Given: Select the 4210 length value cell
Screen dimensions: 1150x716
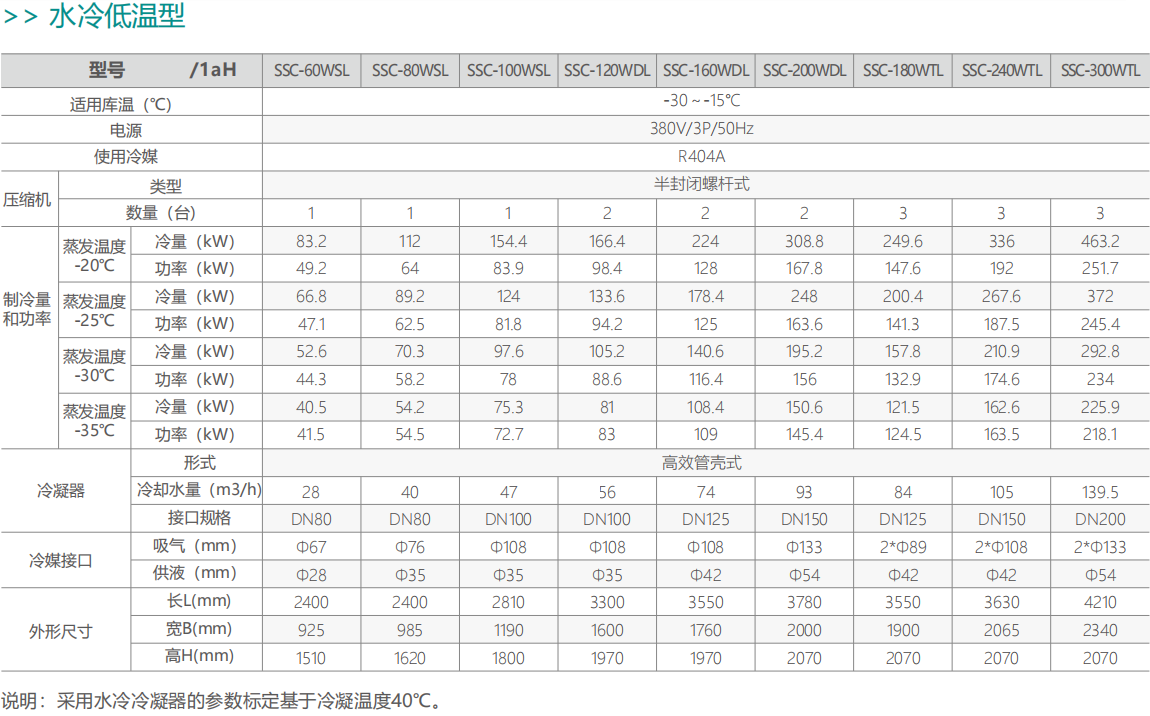Looking at the screenshot, I should (1100, 602).
